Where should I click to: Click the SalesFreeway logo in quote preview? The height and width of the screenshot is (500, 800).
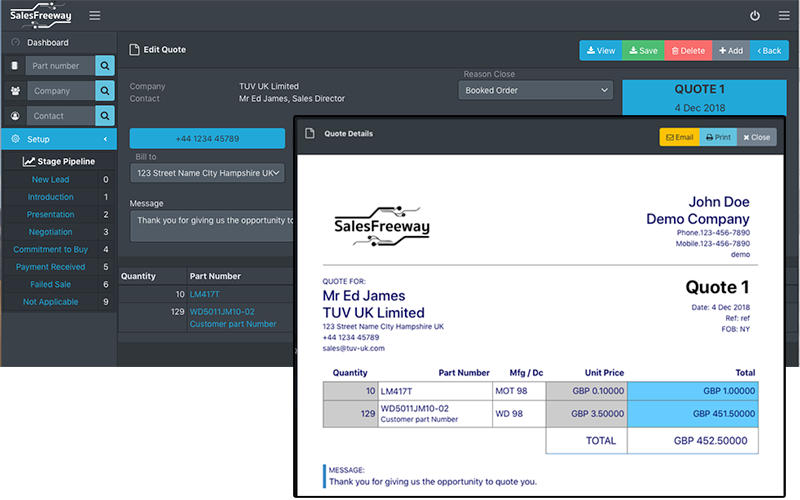(382, 226)
